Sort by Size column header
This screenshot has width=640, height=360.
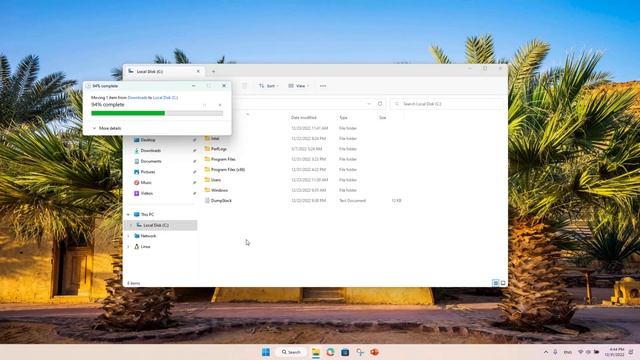(x=382, y=118)
